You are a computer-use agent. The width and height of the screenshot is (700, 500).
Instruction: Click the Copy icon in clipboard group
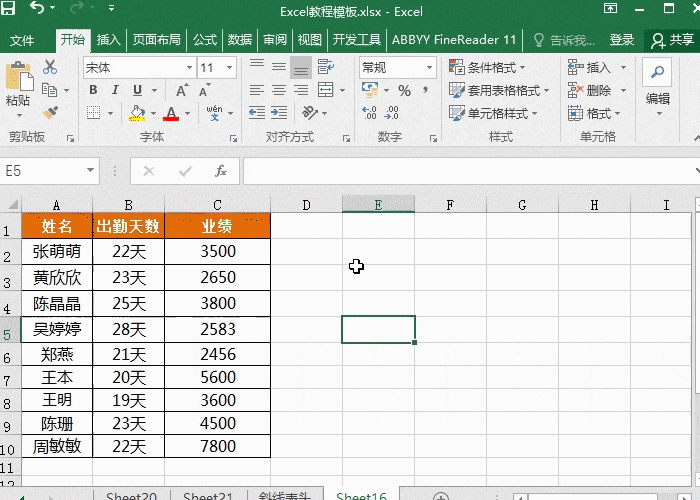pyautogui.click(x=50, y=90)
